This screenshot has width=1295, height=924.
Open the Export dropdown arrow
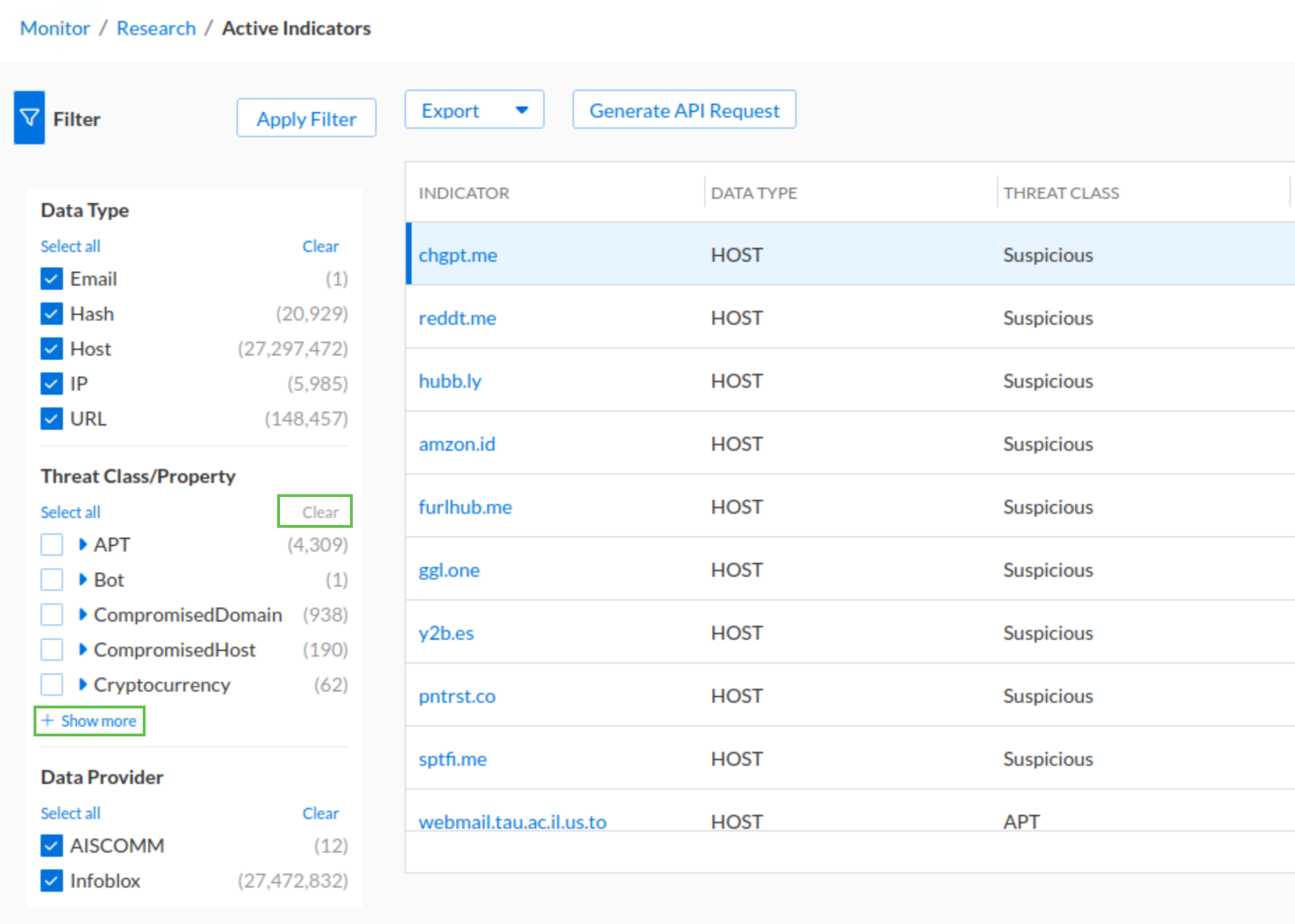click(x=521, y=110)
